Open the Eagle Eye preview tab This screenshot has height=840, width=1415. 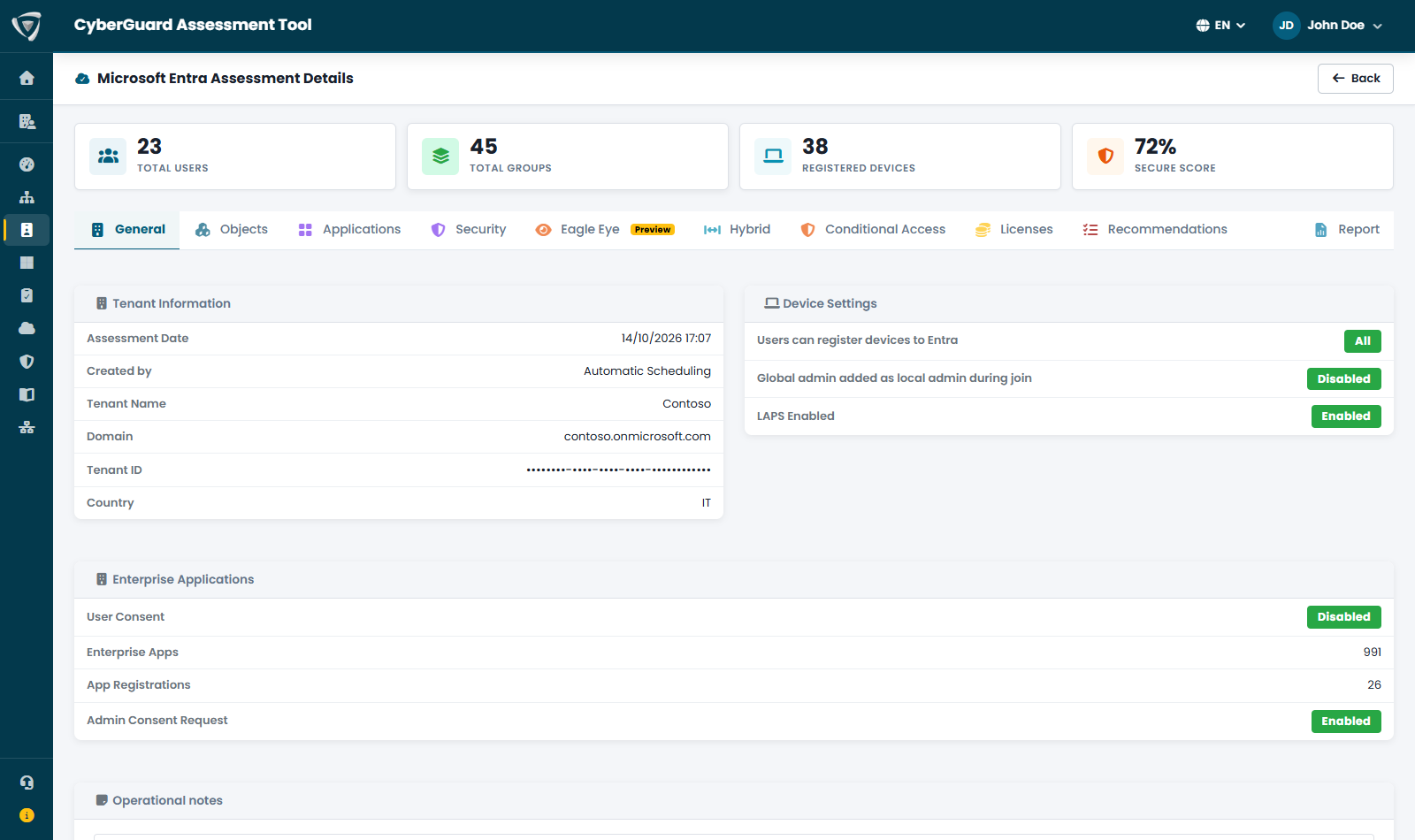click(605, 230)
